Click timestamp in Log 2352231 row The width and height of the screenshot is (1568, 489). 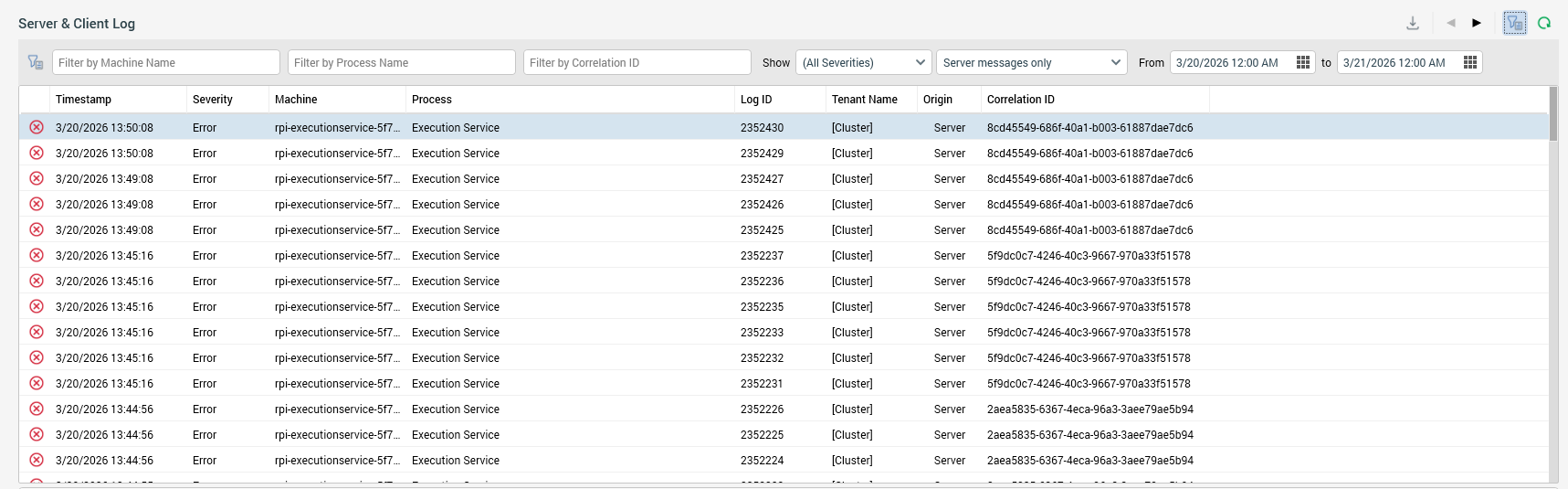(x=104, y=384)
